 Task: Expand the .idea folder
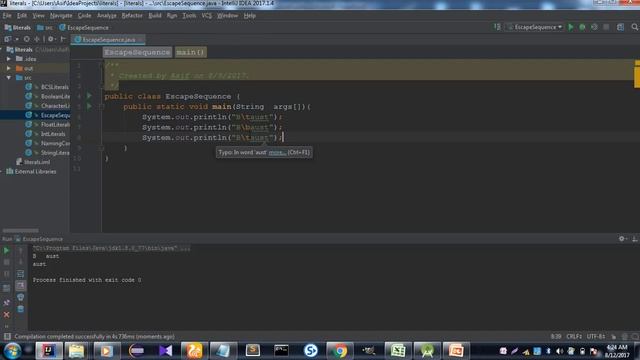click(9, 59)
